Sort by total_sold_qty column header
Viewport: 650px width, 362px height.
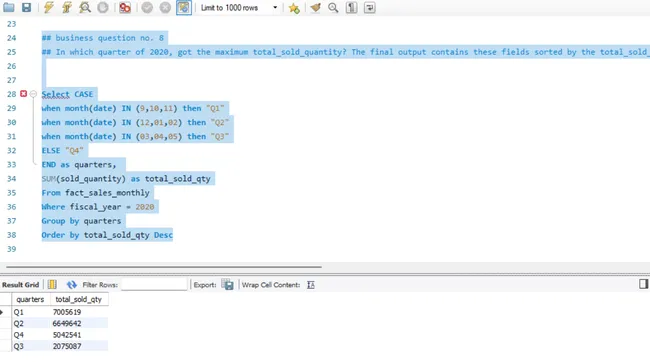[79, 299]
